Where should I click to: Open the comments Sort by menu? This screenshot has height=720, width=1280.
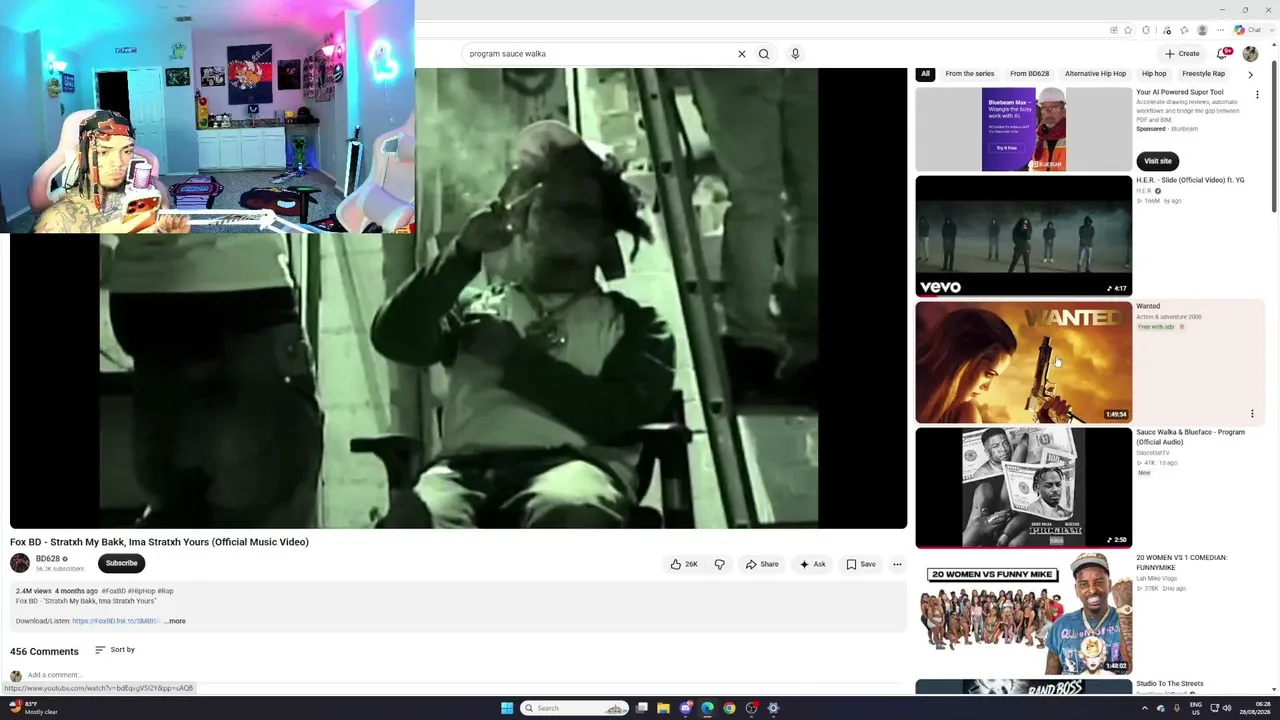115,650
